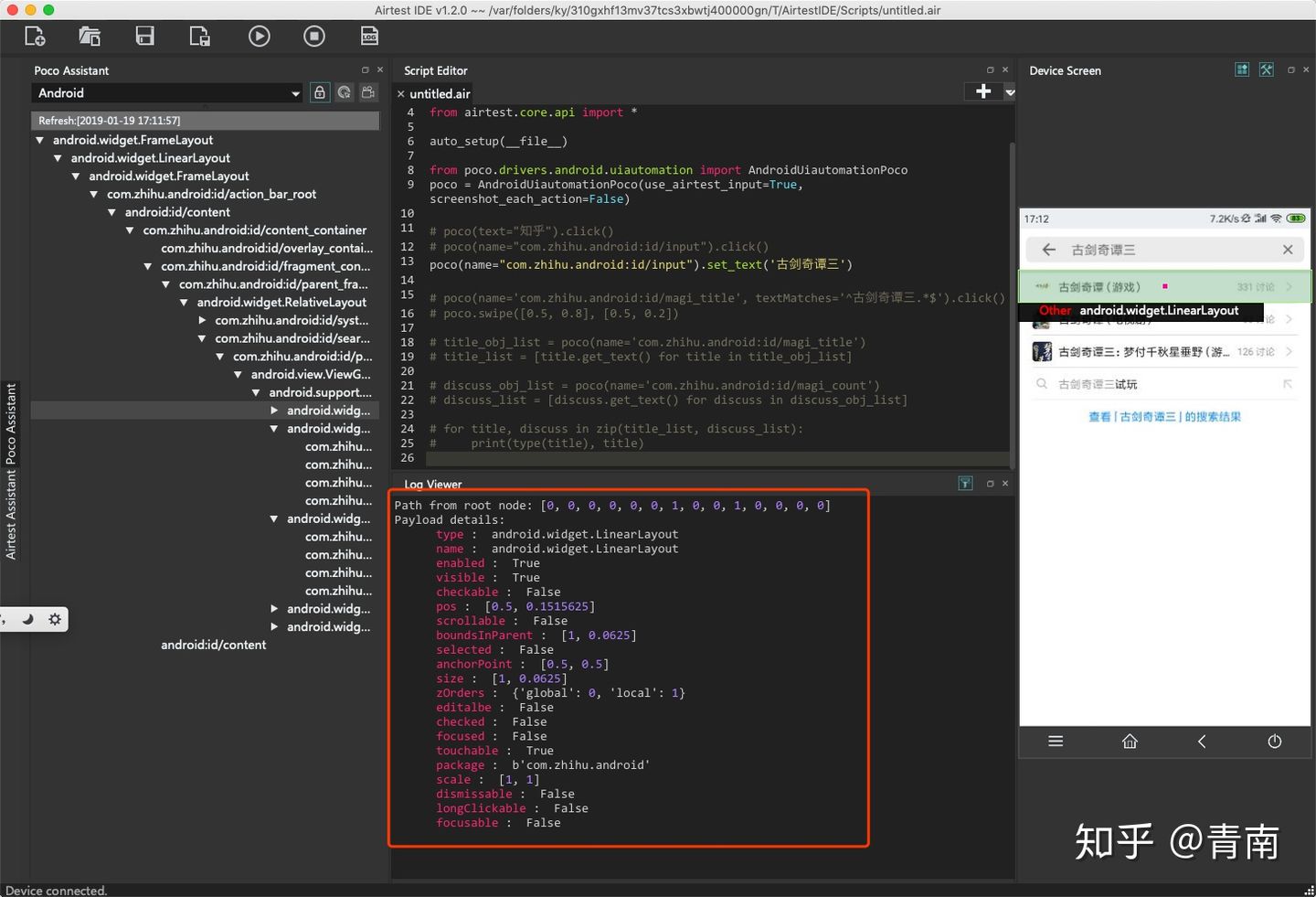Image resolution: width=1316 pixels, height=897 pixels.
Task: Click the Log Viewer filter icon
Action: (x=965, y=484)
